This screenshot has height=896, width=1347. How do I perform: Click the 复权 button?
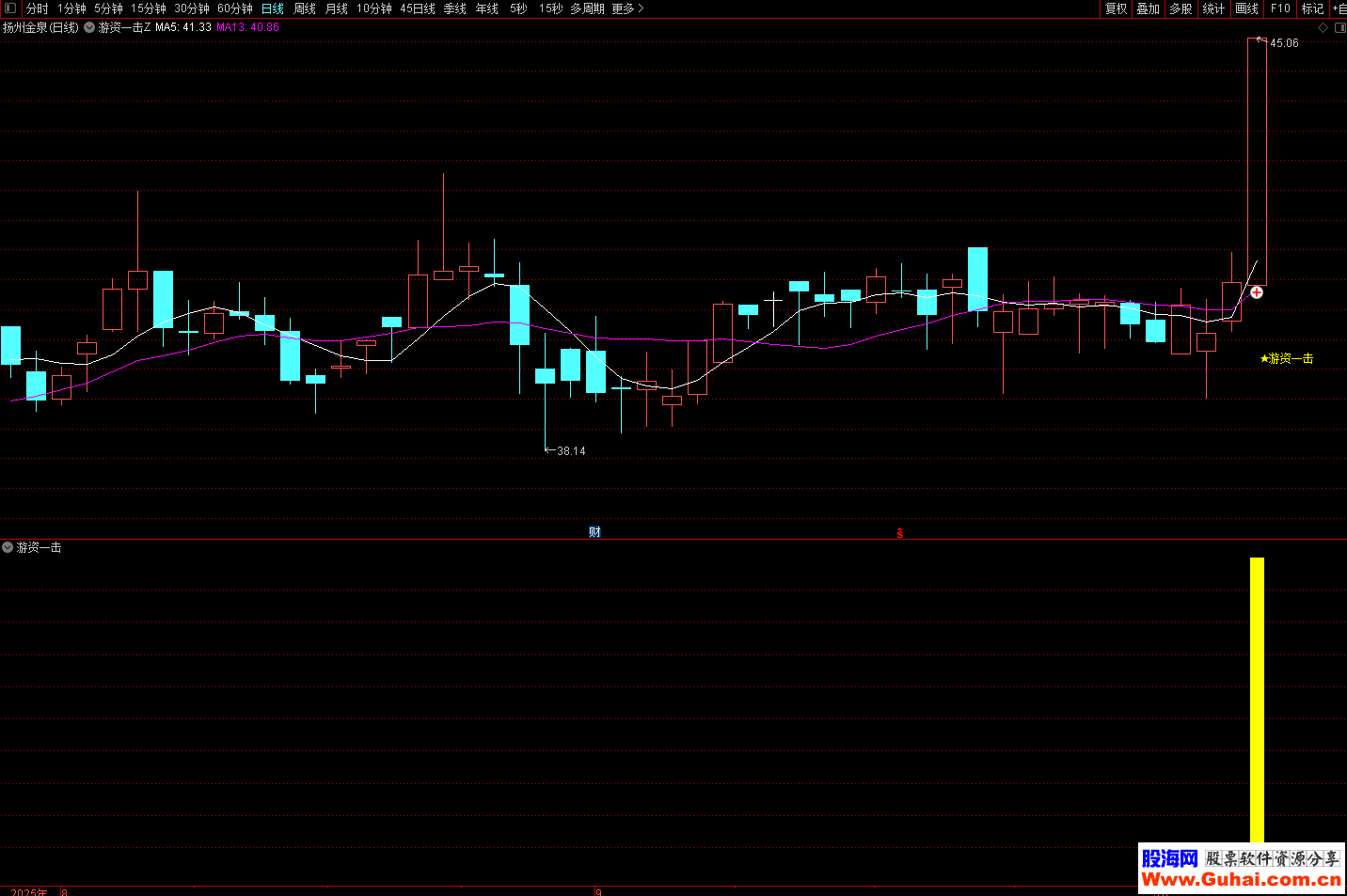point(1116,8)
